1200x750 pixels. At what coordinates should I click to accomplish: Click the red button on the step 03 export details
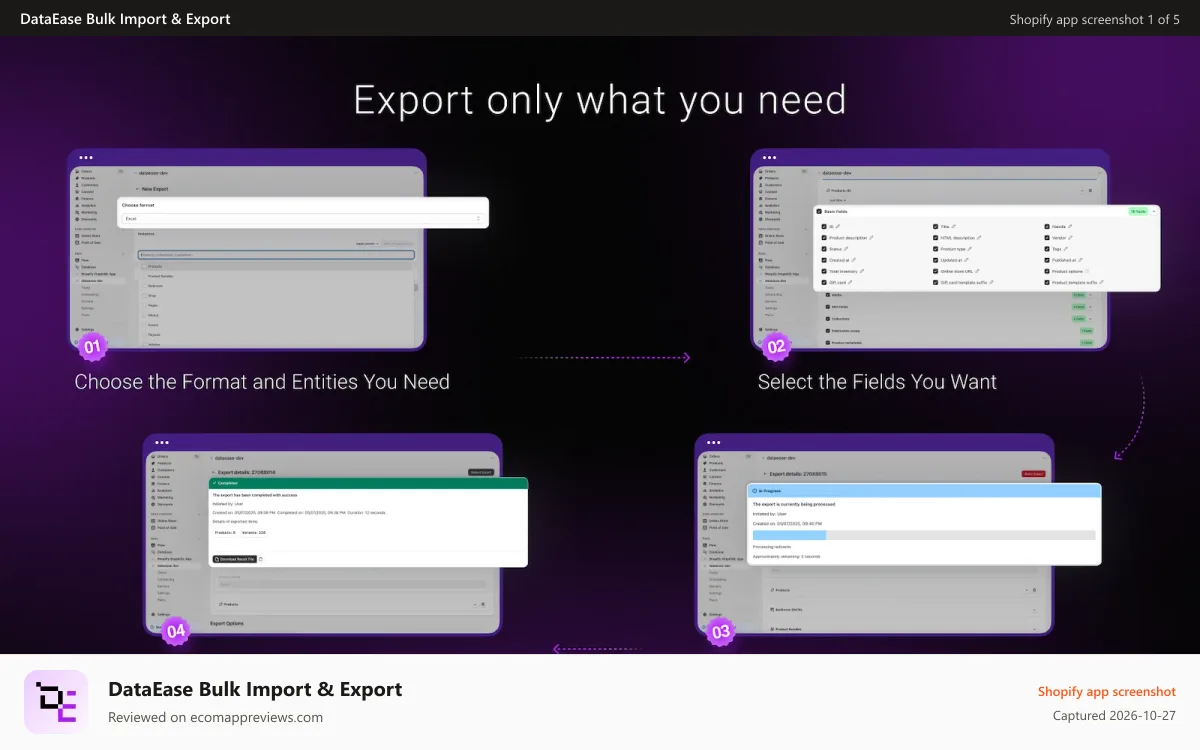tap(1034, 474)
